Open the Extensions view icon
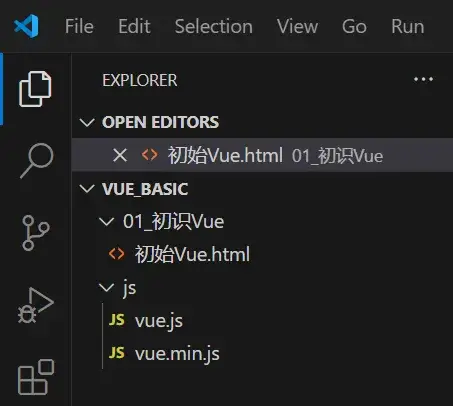453x406 pixels. [x=36, y=377]
